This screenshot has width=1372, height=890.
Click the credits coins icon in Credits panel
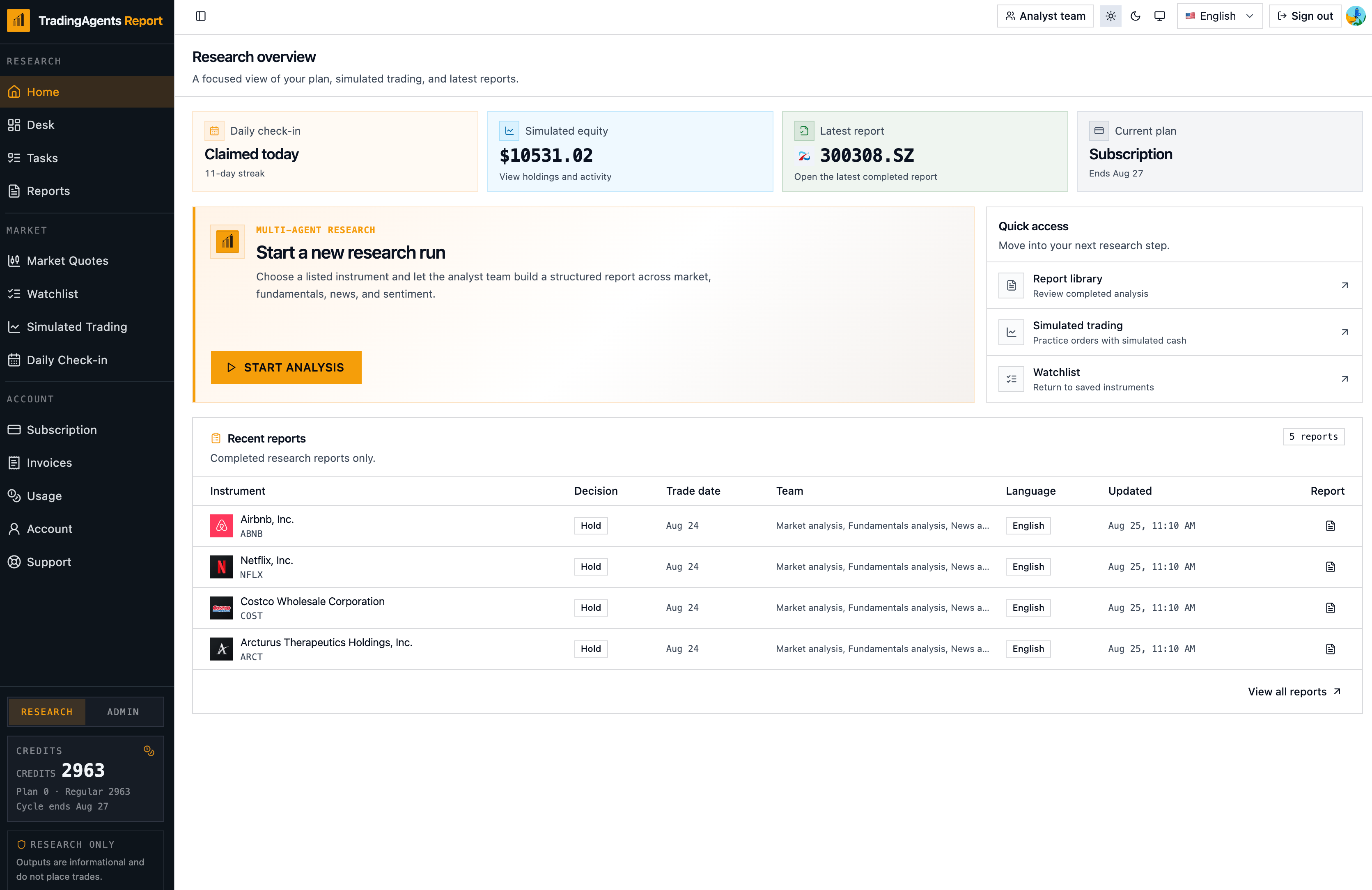[x=149, y=750]
